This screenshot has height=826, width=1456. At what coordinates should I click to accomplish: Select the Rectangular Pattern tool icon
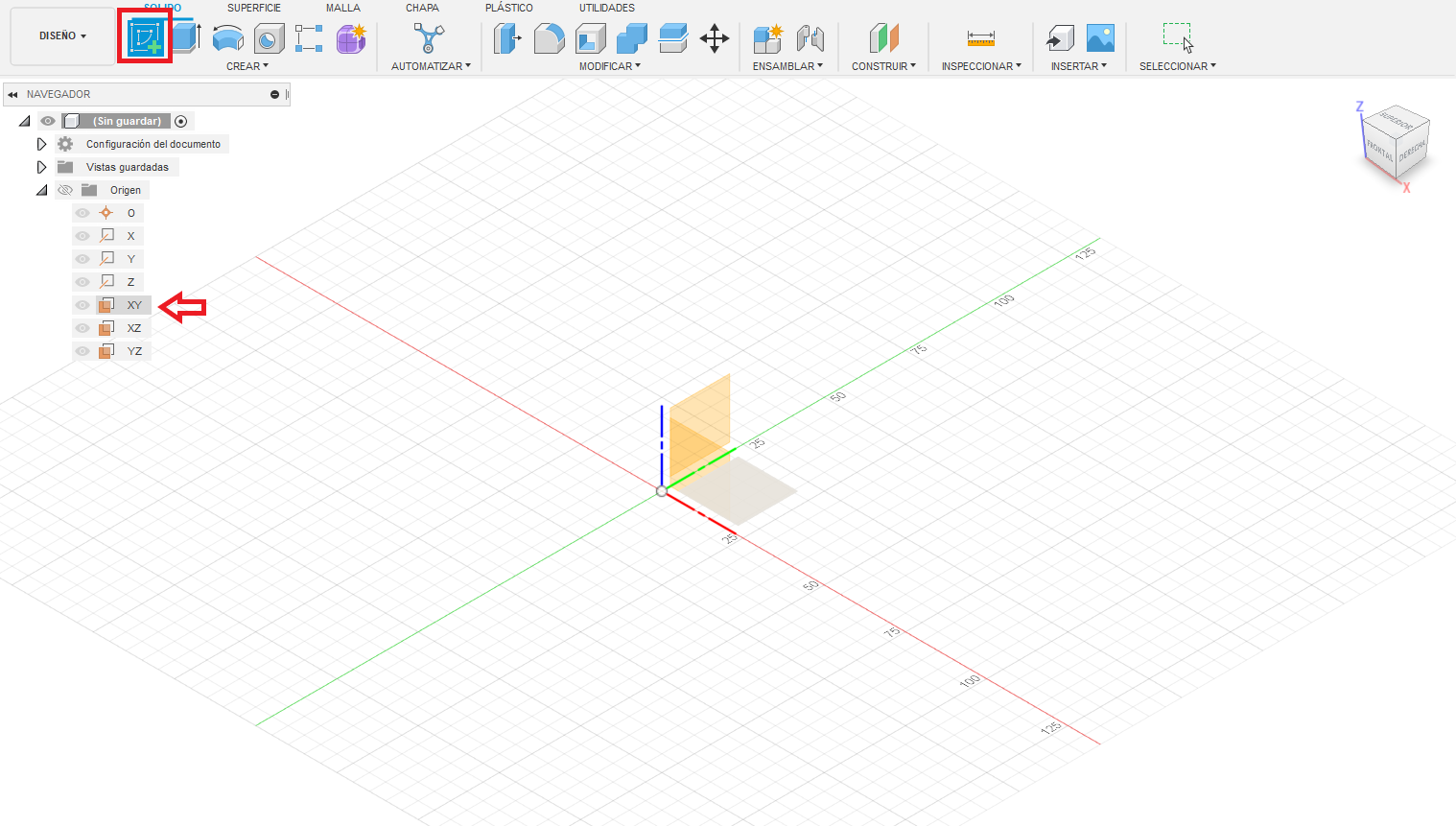click(x=309, y=38)
